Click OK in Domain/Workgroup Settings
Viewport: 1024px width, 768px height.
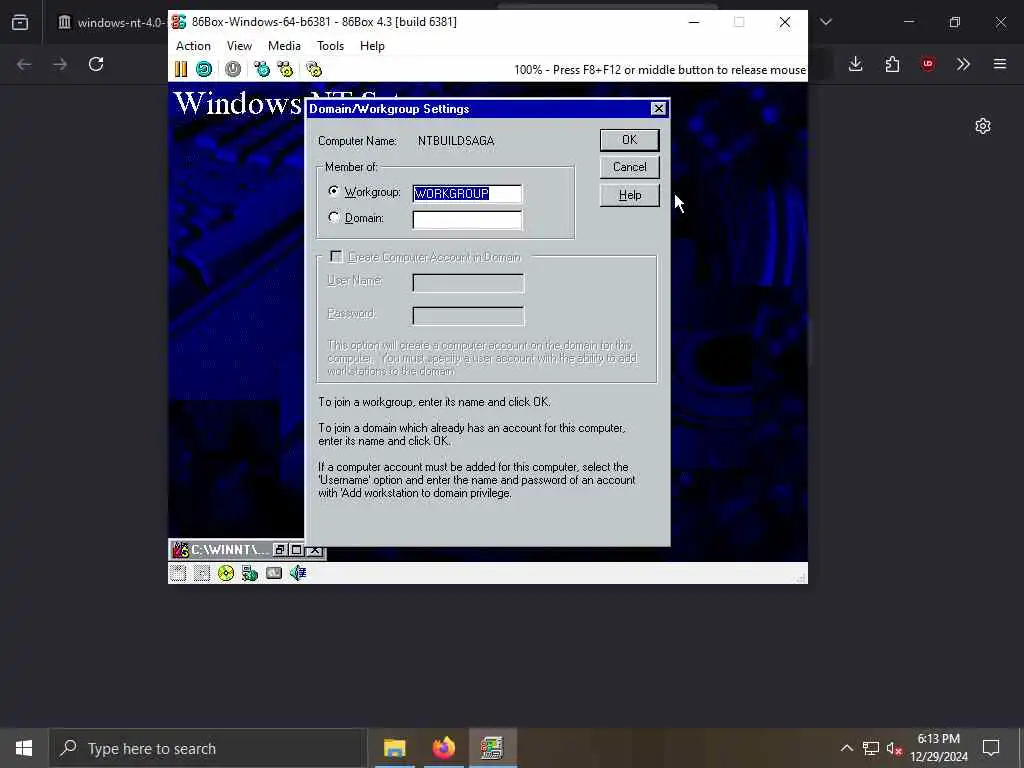[x=630, y=140]
